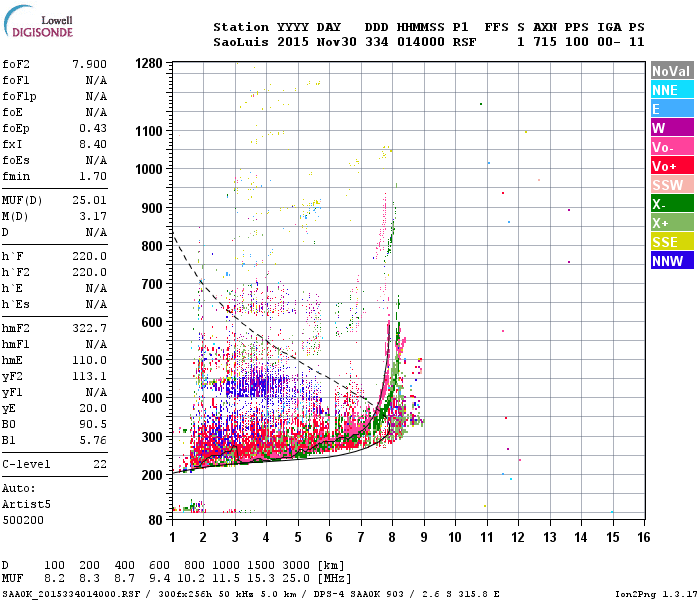Click the M(D) value 3.17
The height and width of the screenshot is (600, 700).
click(x=93, y=216)
